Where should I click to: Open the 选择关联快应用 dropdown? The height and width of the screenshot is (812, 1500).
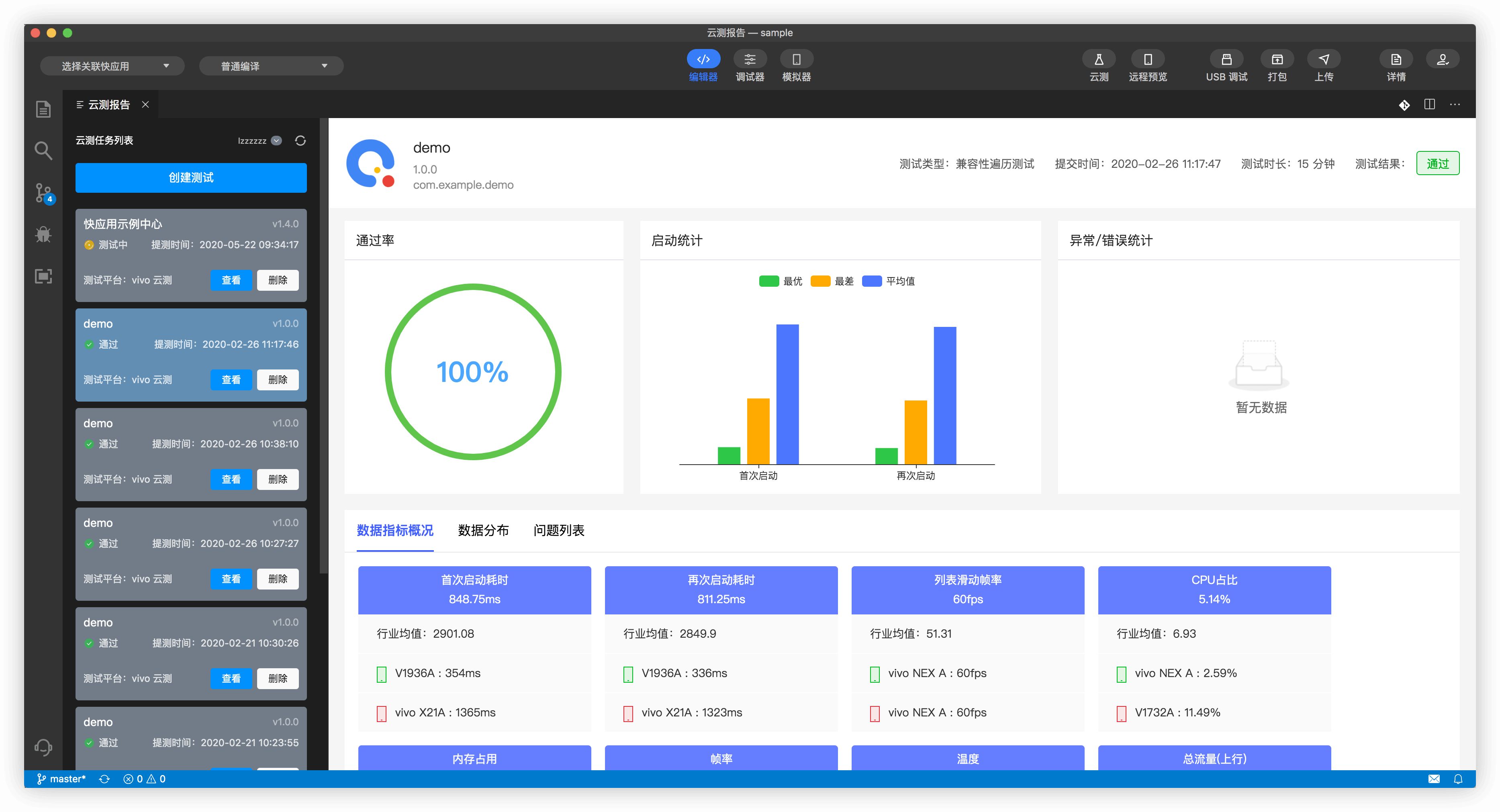112,66
